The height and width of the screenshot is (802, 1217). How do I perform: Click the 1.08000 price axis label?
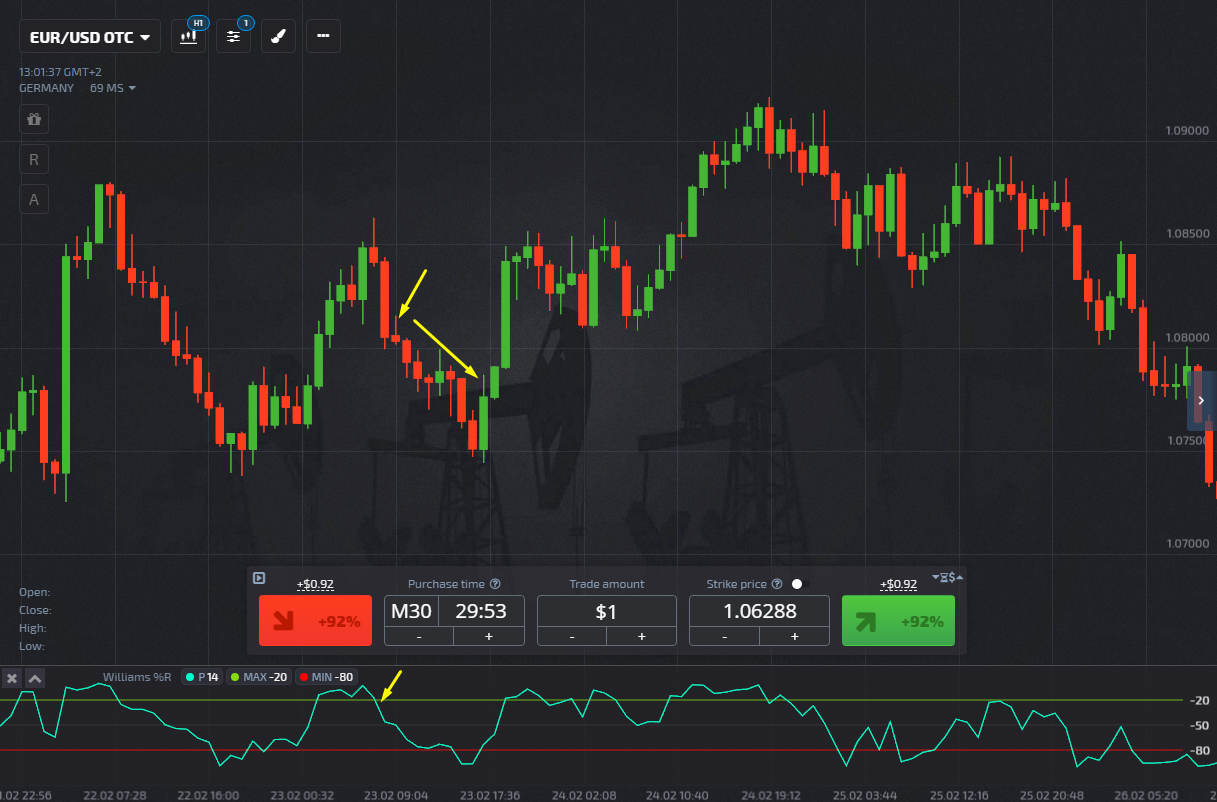[x=1187, y=337]
